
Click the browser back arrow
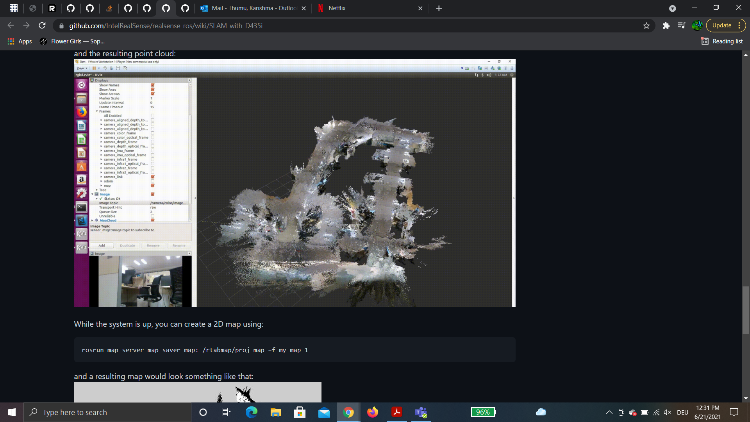coord(11,25)
